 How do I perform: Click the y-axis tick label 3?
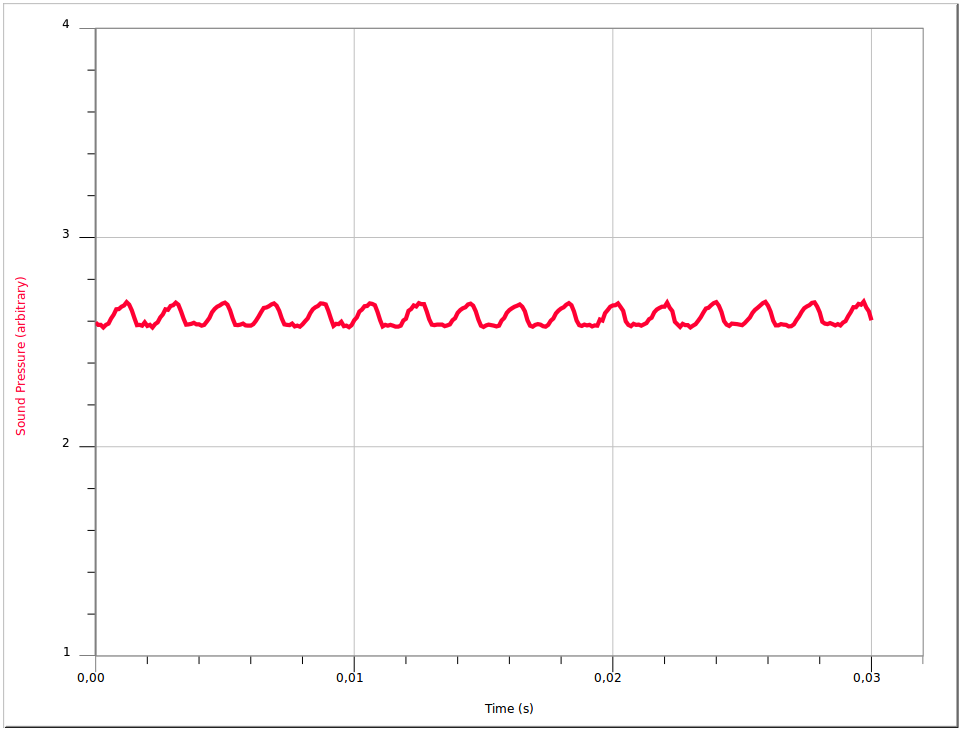(67, 235)
